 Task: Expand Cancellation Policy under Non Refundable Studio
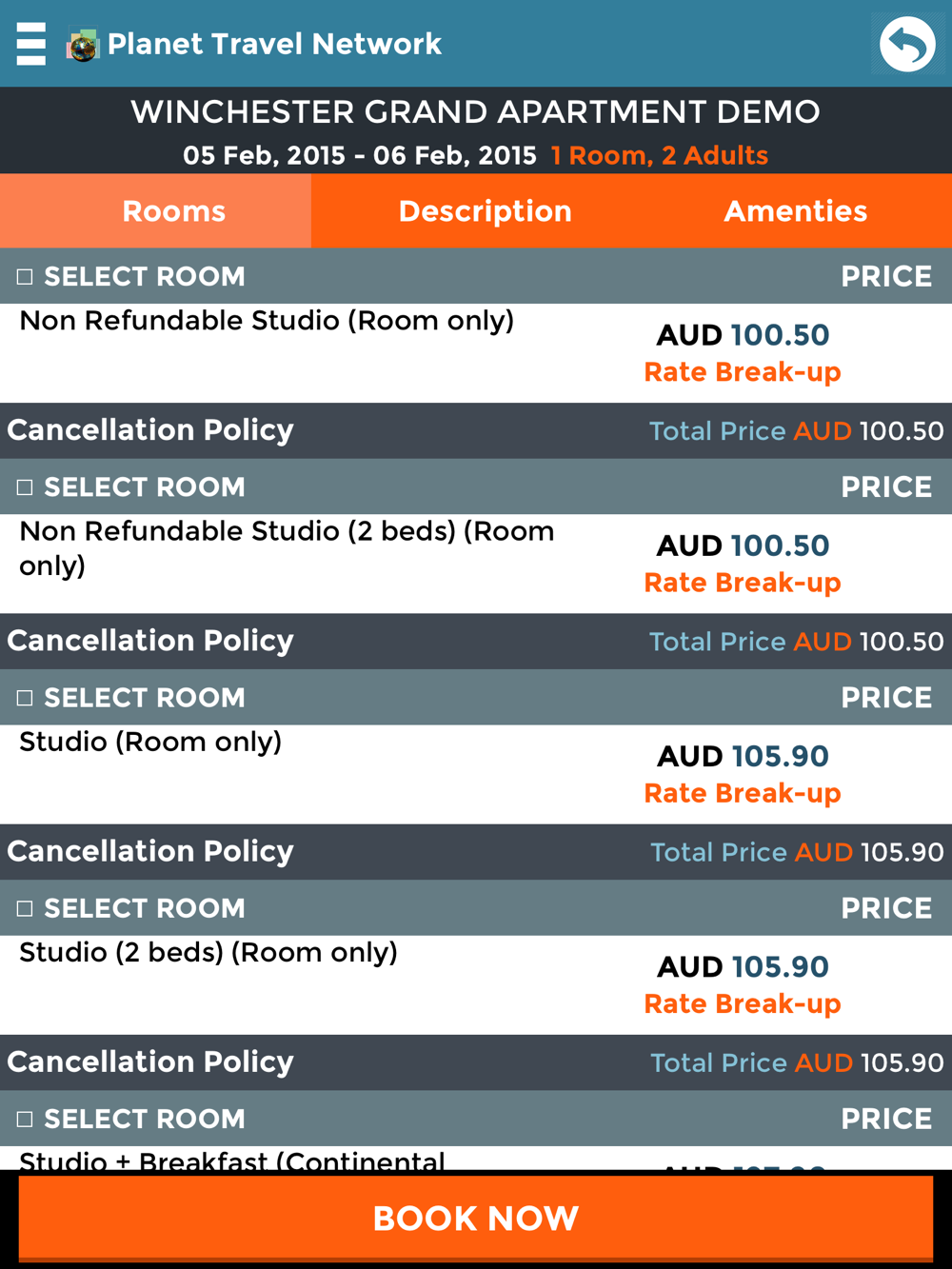[150, 430]
